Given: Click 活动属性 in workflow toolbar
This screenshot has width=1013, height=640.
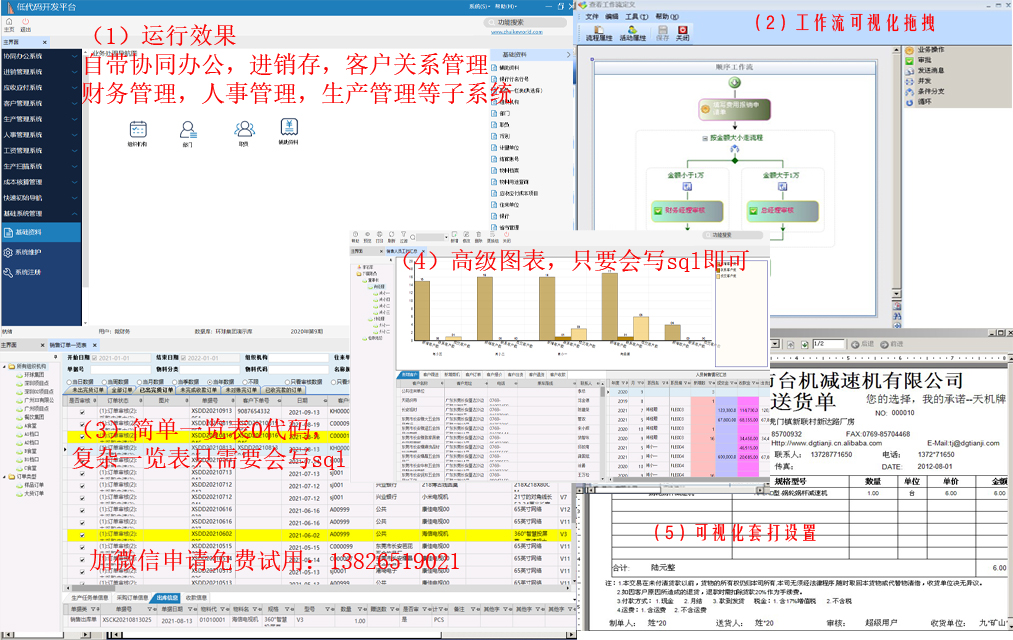Looking at the screenshot, I should [x=632, y=34].
